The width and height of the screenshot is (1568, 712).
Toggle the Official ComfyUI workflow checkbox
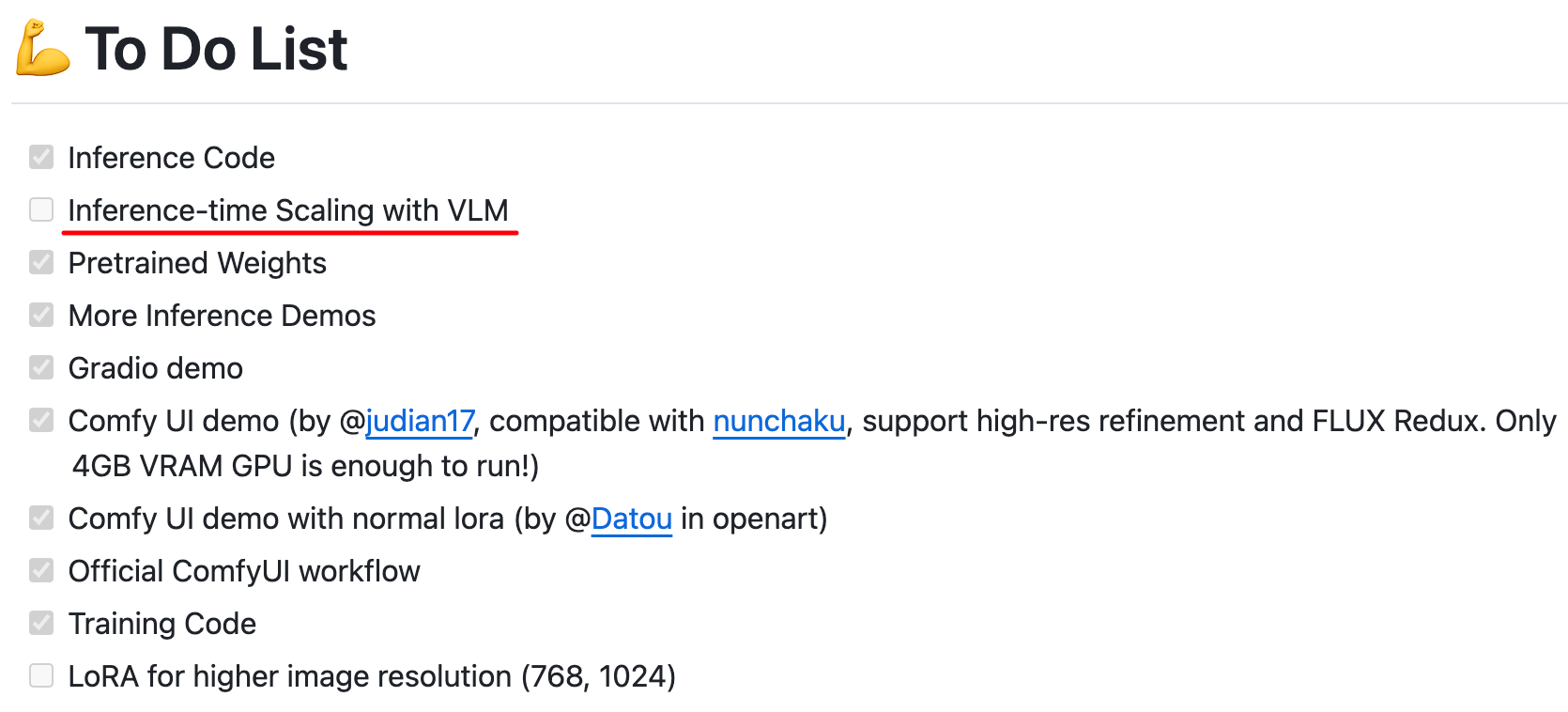point(41,570)
